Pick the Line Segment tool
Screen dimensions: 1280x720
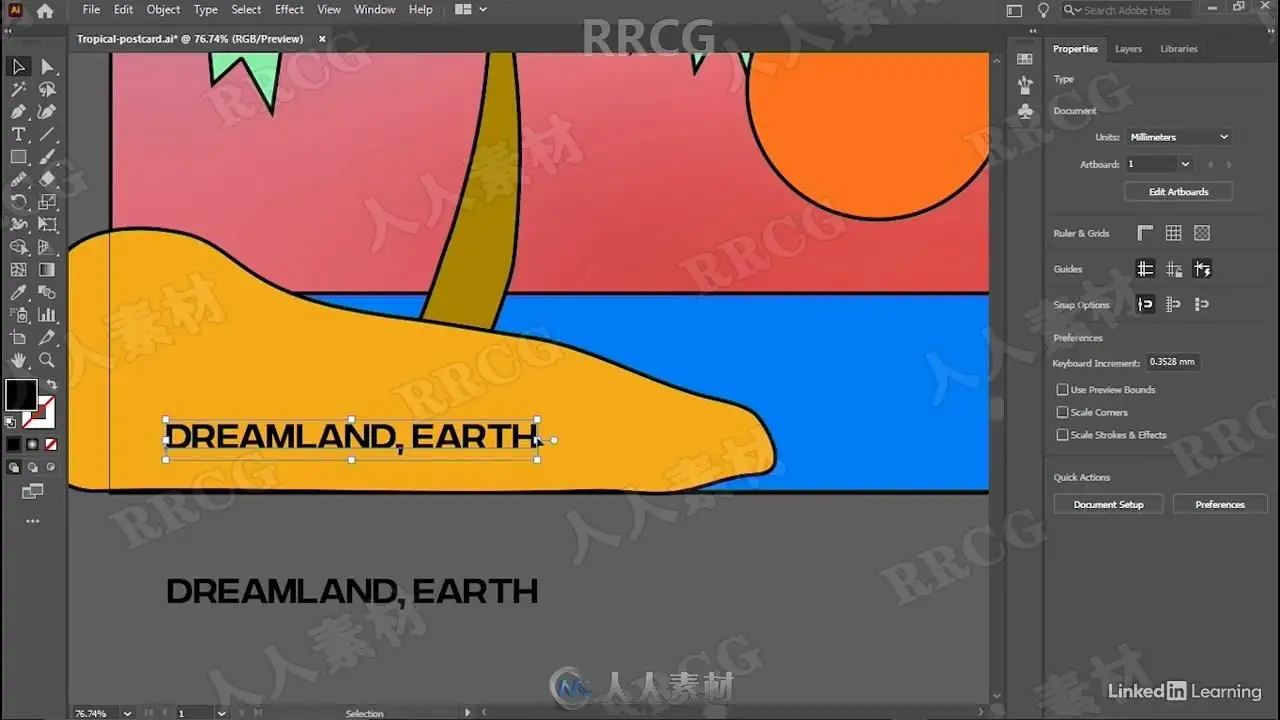pos(47,134)
